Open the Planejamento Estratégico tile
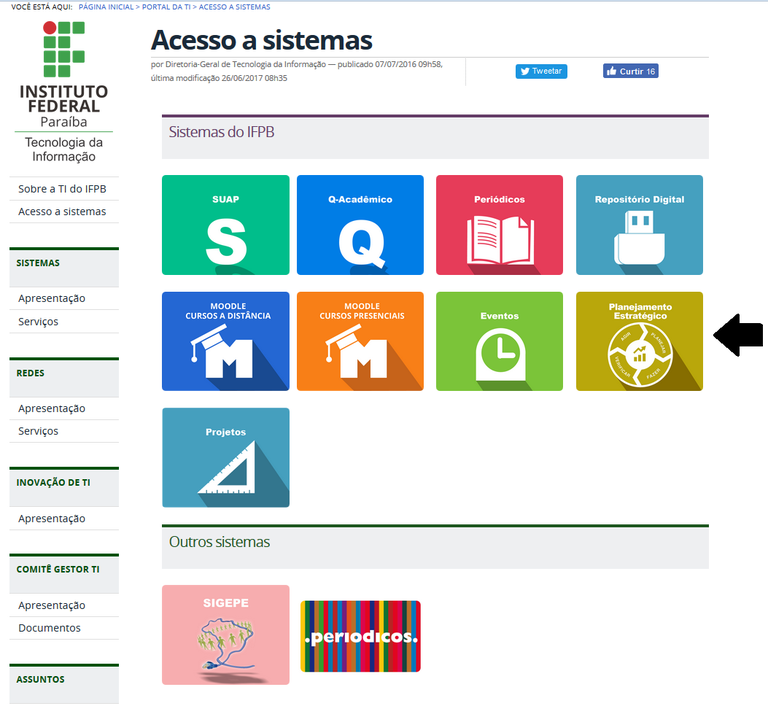768x706 pixels. tap(639, 341)
